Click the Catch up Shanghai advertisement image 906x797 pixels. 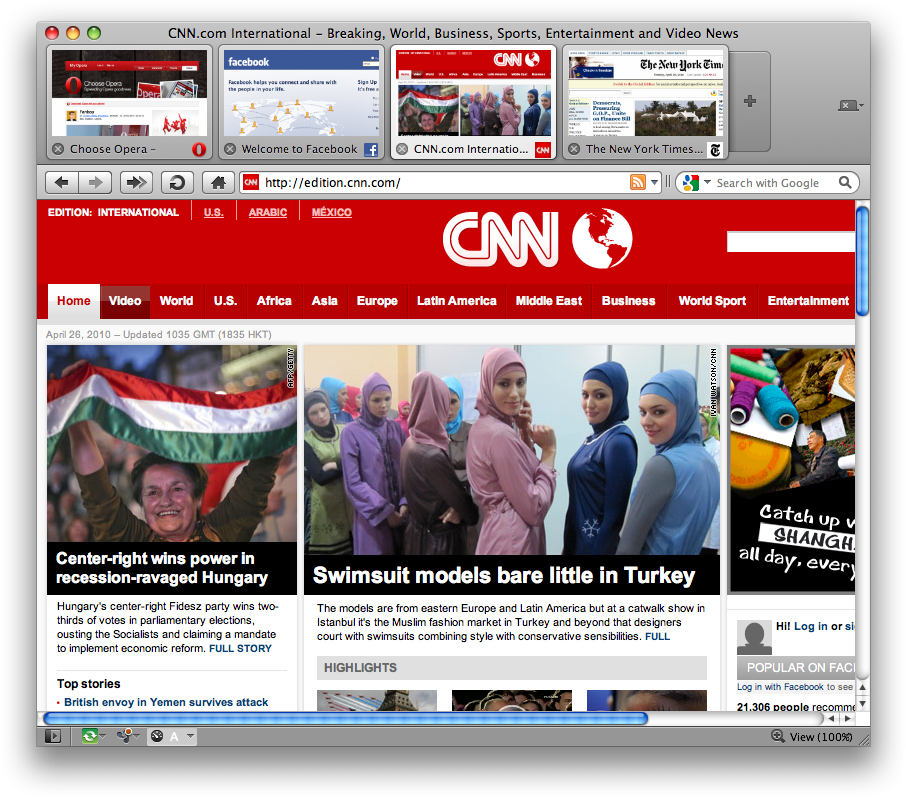click(x=792, y=470)
